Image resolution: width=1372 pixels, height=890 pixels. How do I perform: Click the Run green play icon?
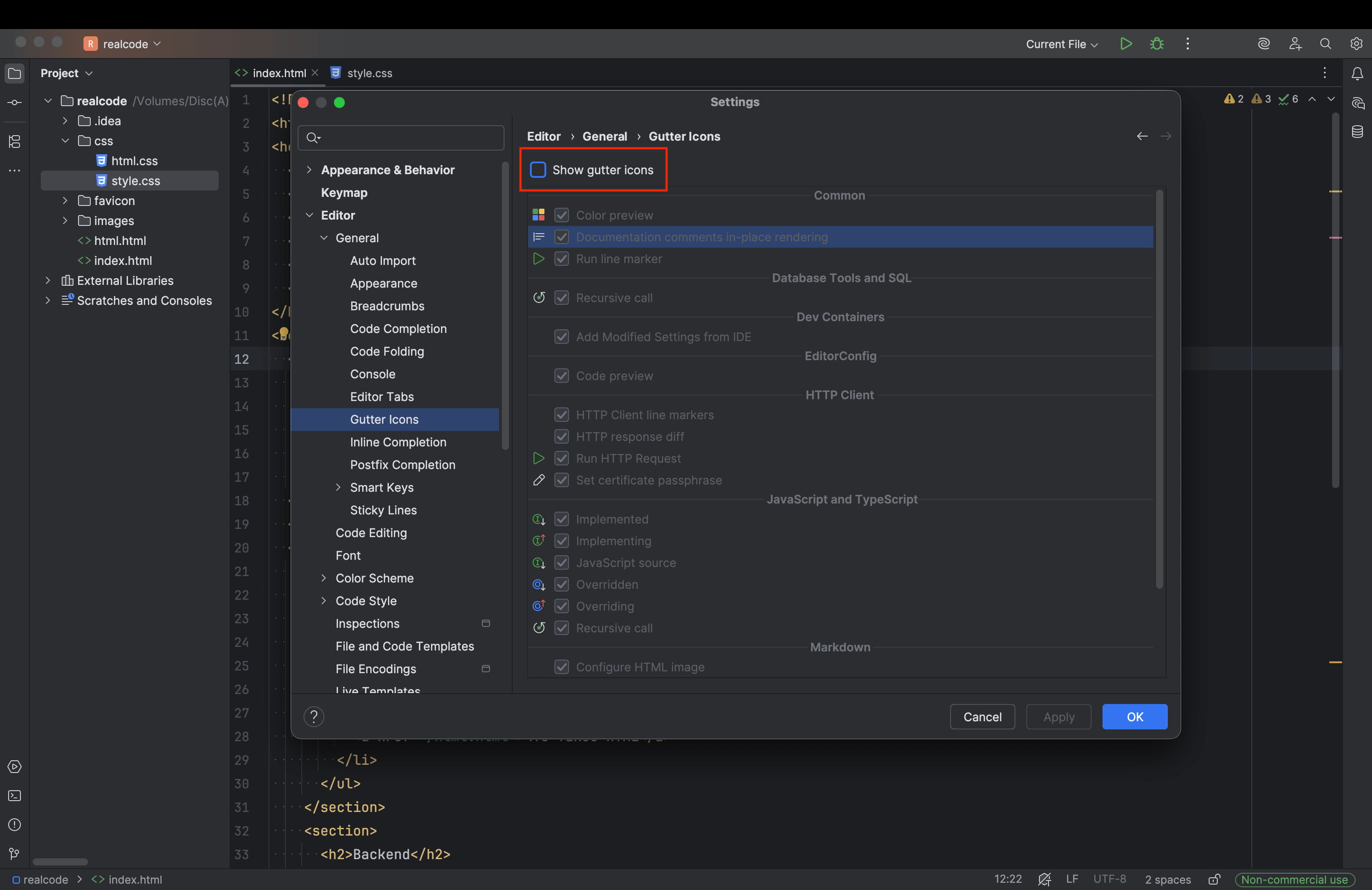click(x=1125, y=44)
